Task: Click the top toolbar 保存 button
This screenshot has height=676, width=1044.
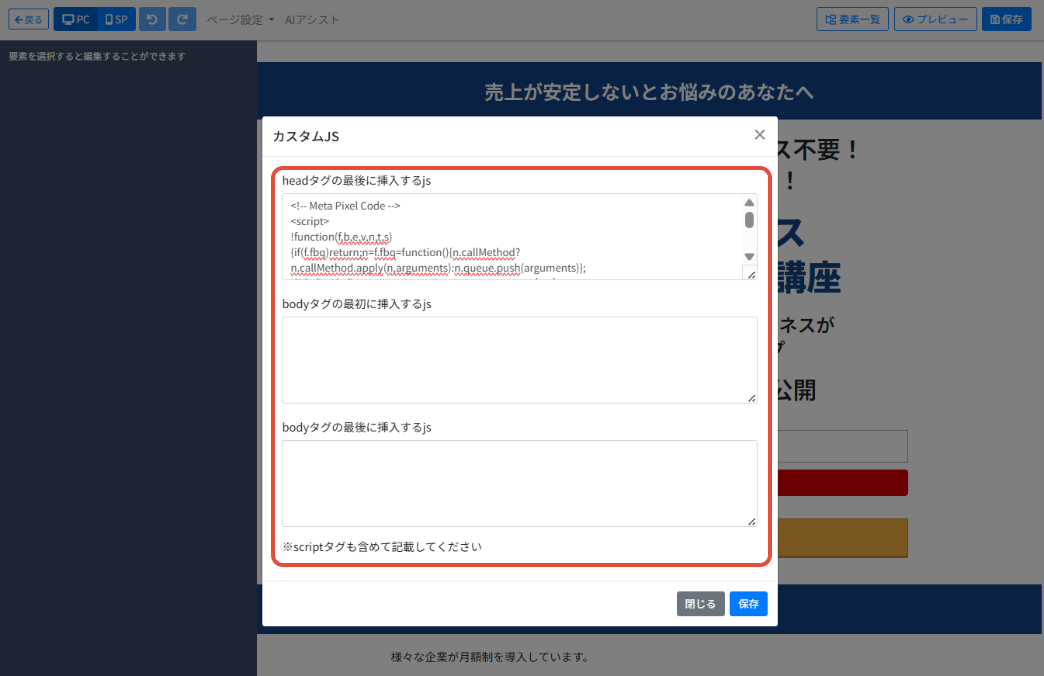Action: [x=1006, y=19]
